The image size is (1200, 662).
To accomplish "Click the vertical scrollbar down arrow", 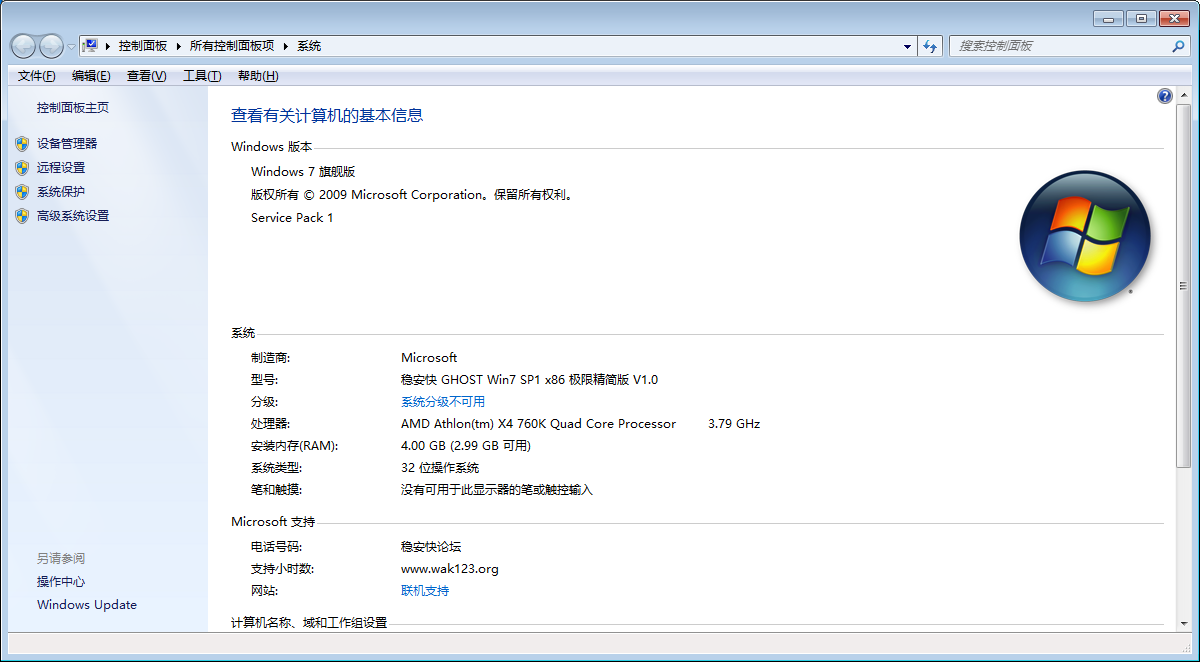I will (x=1184, y=624).
